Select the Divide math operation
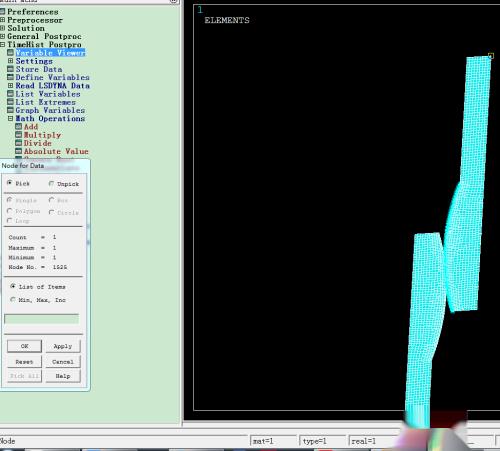 [x=38, y=143]
